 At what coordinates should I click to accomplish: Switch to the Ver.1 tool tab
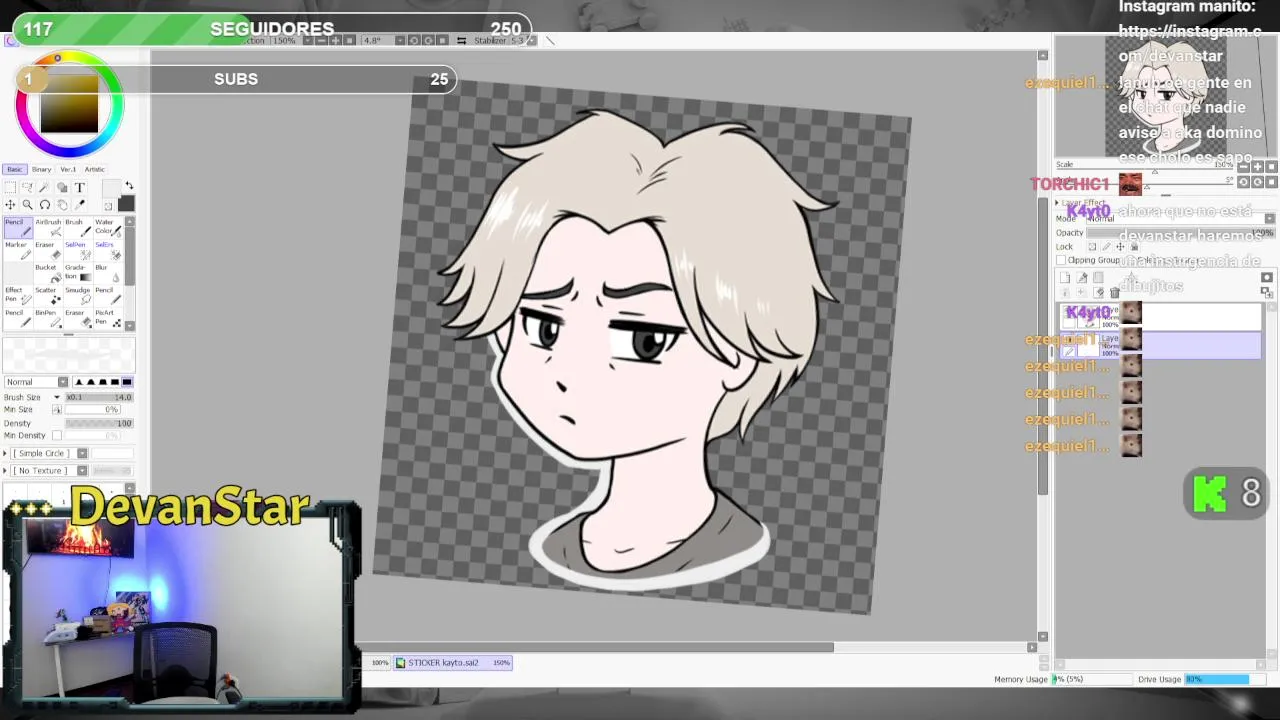68,169
